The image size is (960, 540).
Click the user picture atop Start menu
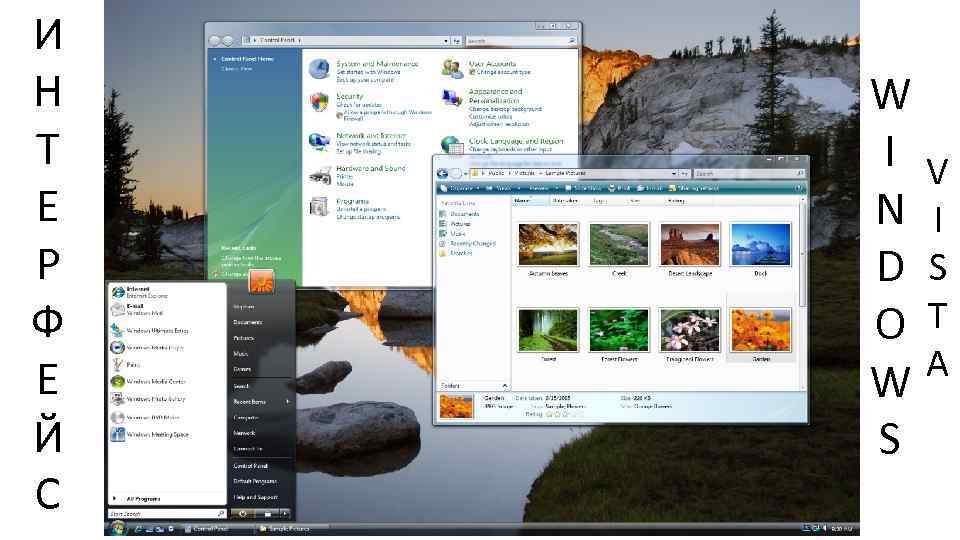pos(261,282)
